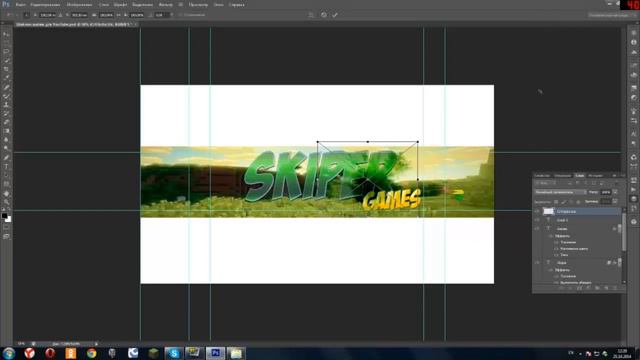The image size is (640, 360).
Task: Open the layer blending mode dropdown
Action: click(560, 192)
